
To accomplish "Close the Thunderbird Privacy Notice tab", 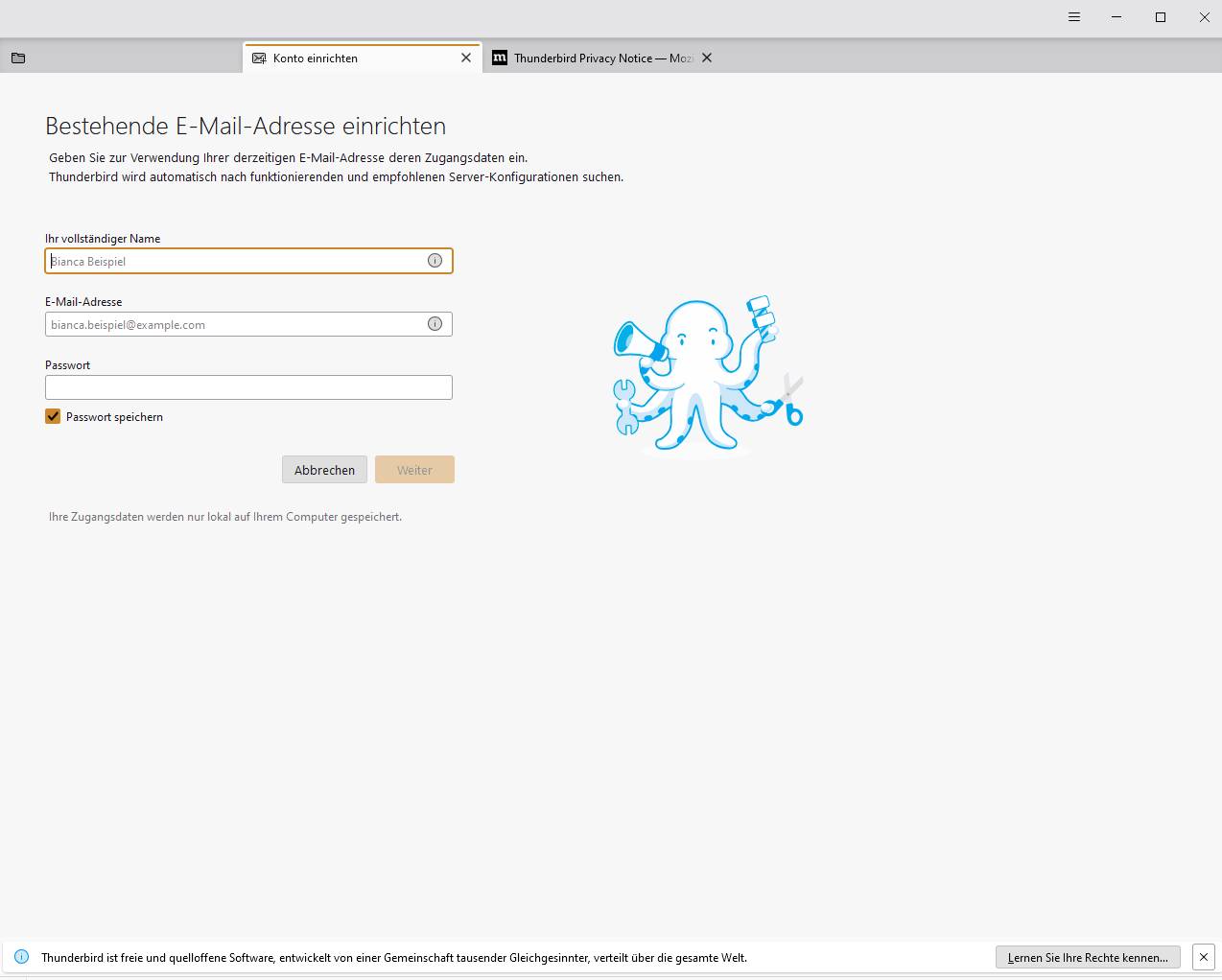I will pyautogui.click(x=707, y=58).
